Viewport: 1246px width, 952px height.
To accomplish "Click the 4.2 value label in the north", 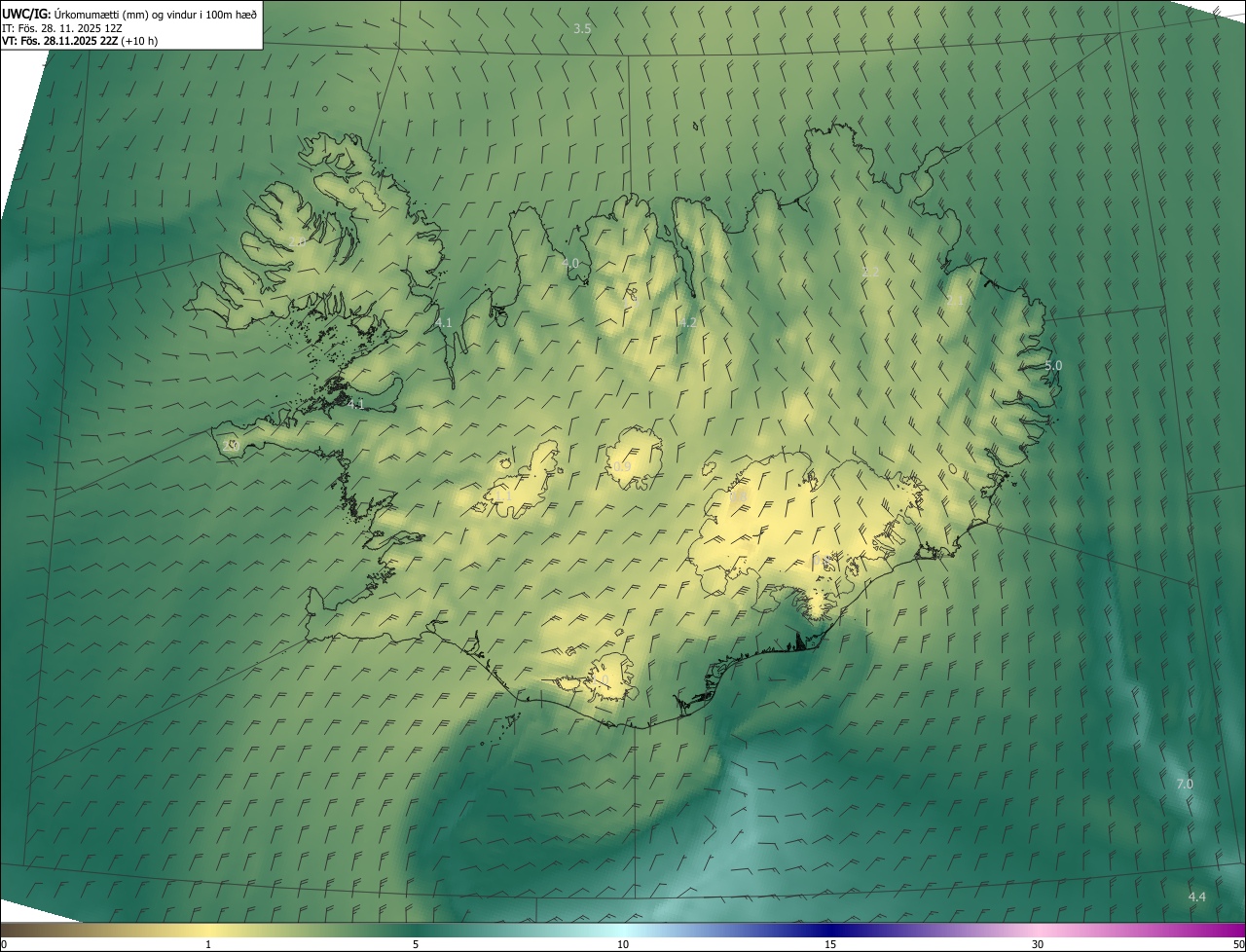I will coord(687,322).
